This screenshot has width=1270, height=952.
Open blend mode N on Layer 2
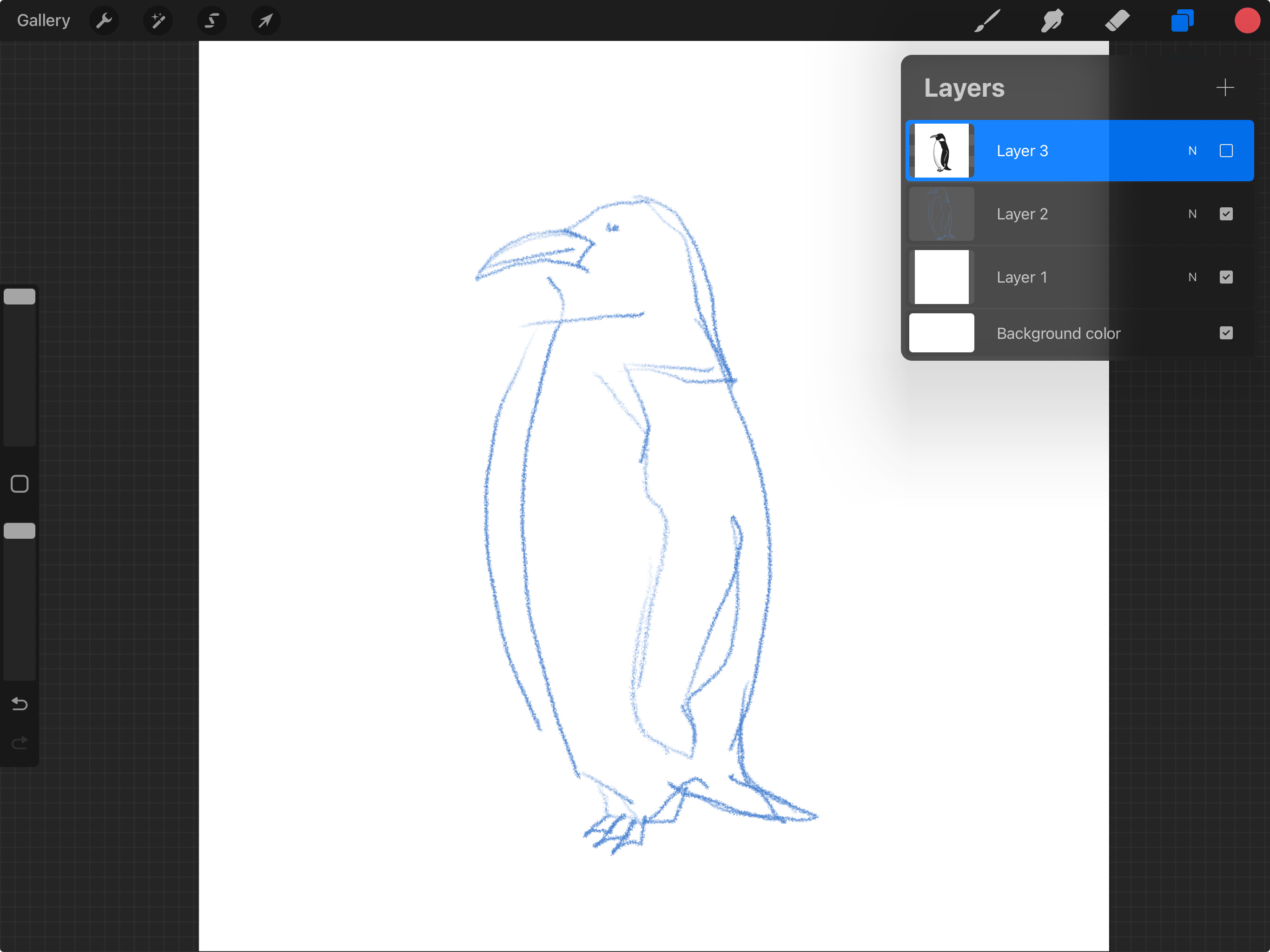tap(1192, 214)
